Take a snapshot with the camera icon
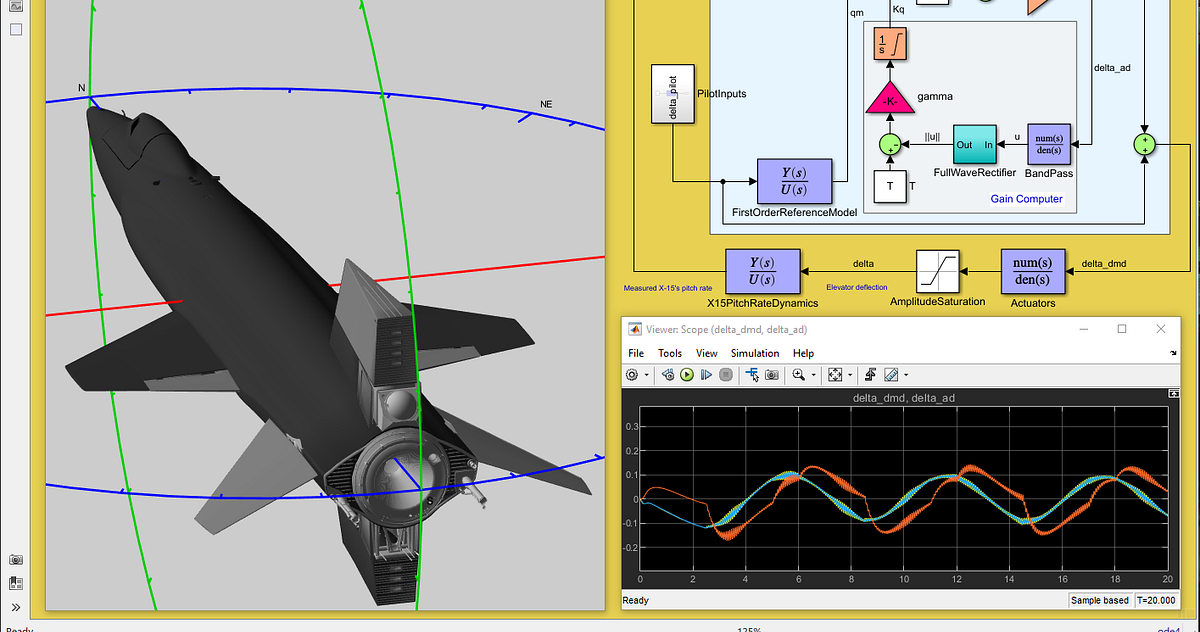1200x632 pixels. [x=773, y=375]
